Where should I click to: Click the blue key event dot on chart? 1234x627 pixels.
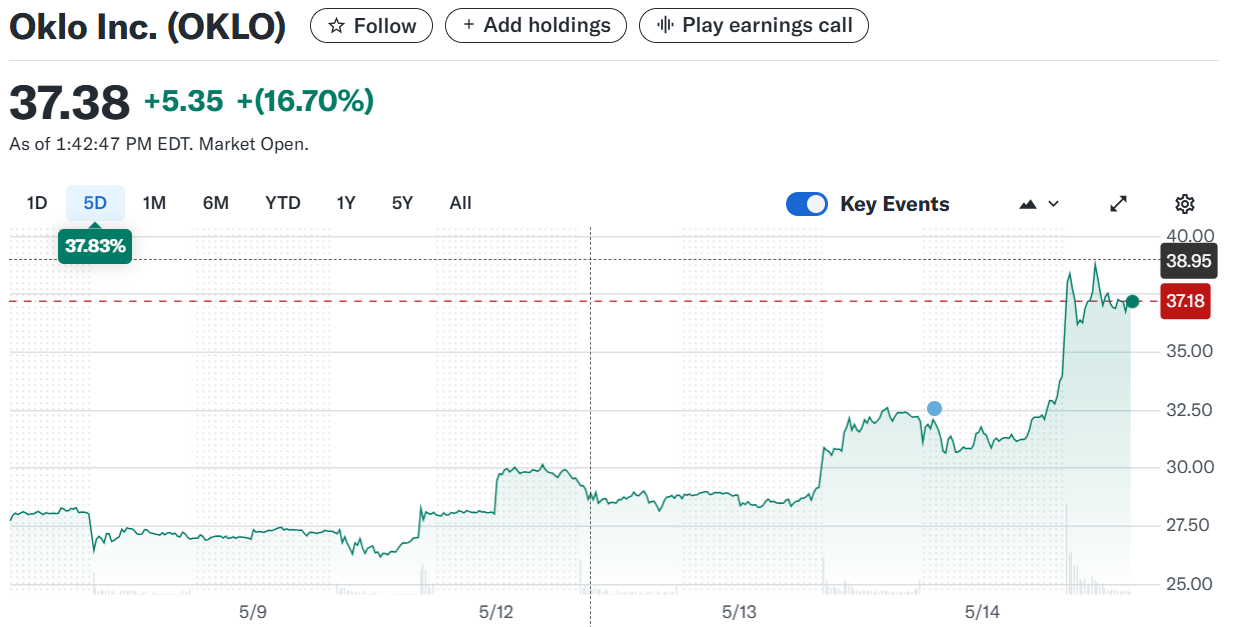[x=934, y=408]
